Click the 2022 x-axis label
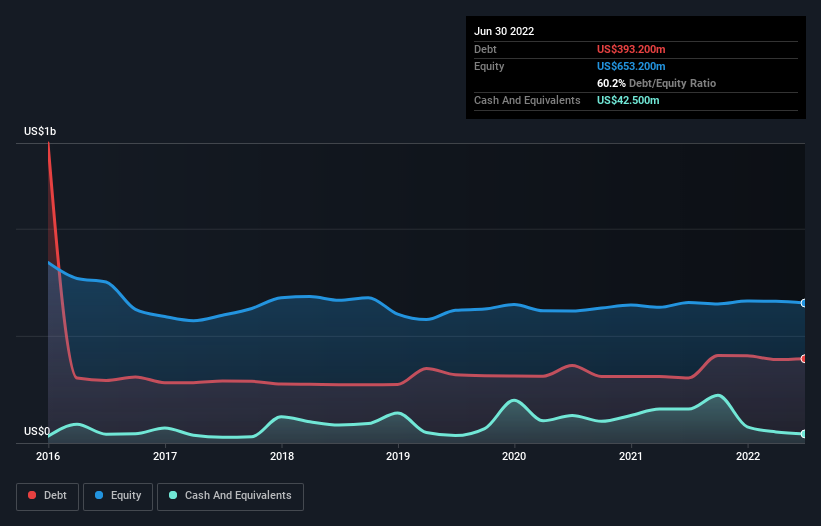The image size is (821, 526). (x=748, y=456)
